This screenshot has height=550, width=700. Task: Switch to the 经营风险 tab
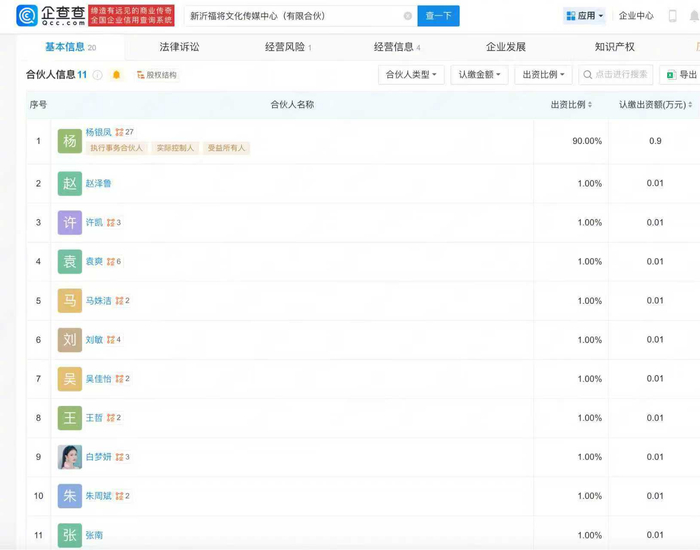286,47
